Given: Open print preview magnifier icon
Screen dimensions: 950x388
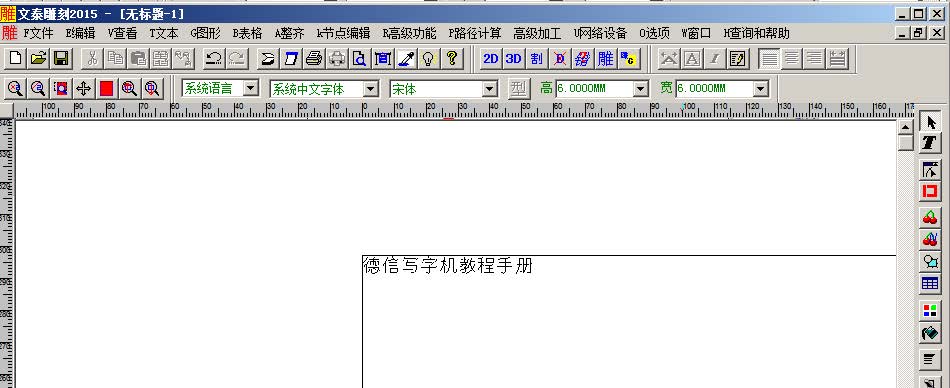Looking at the screenshot, I should click(360, 58).
